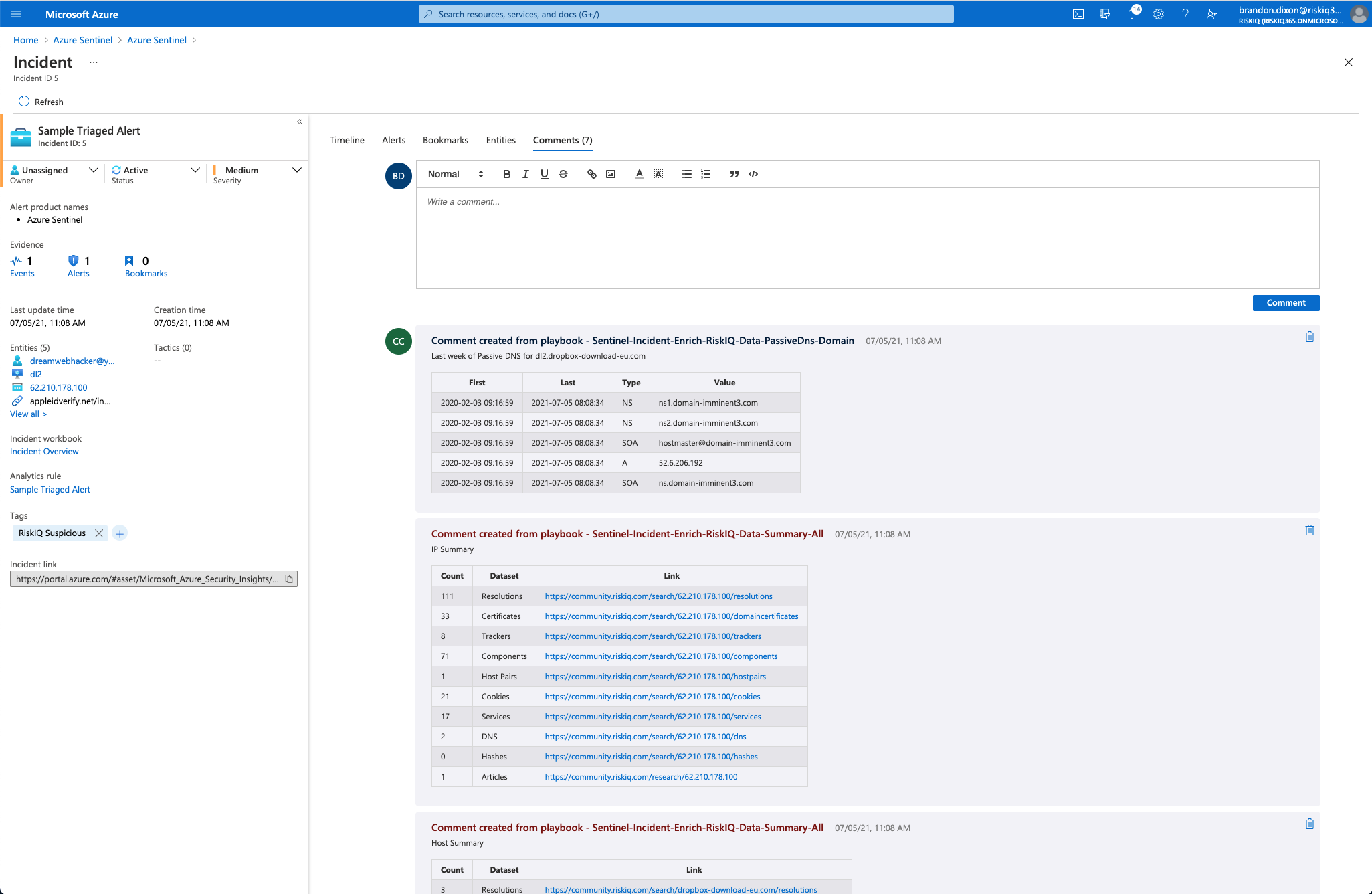Add a new tag with plus button

click(x=120, y=533)
